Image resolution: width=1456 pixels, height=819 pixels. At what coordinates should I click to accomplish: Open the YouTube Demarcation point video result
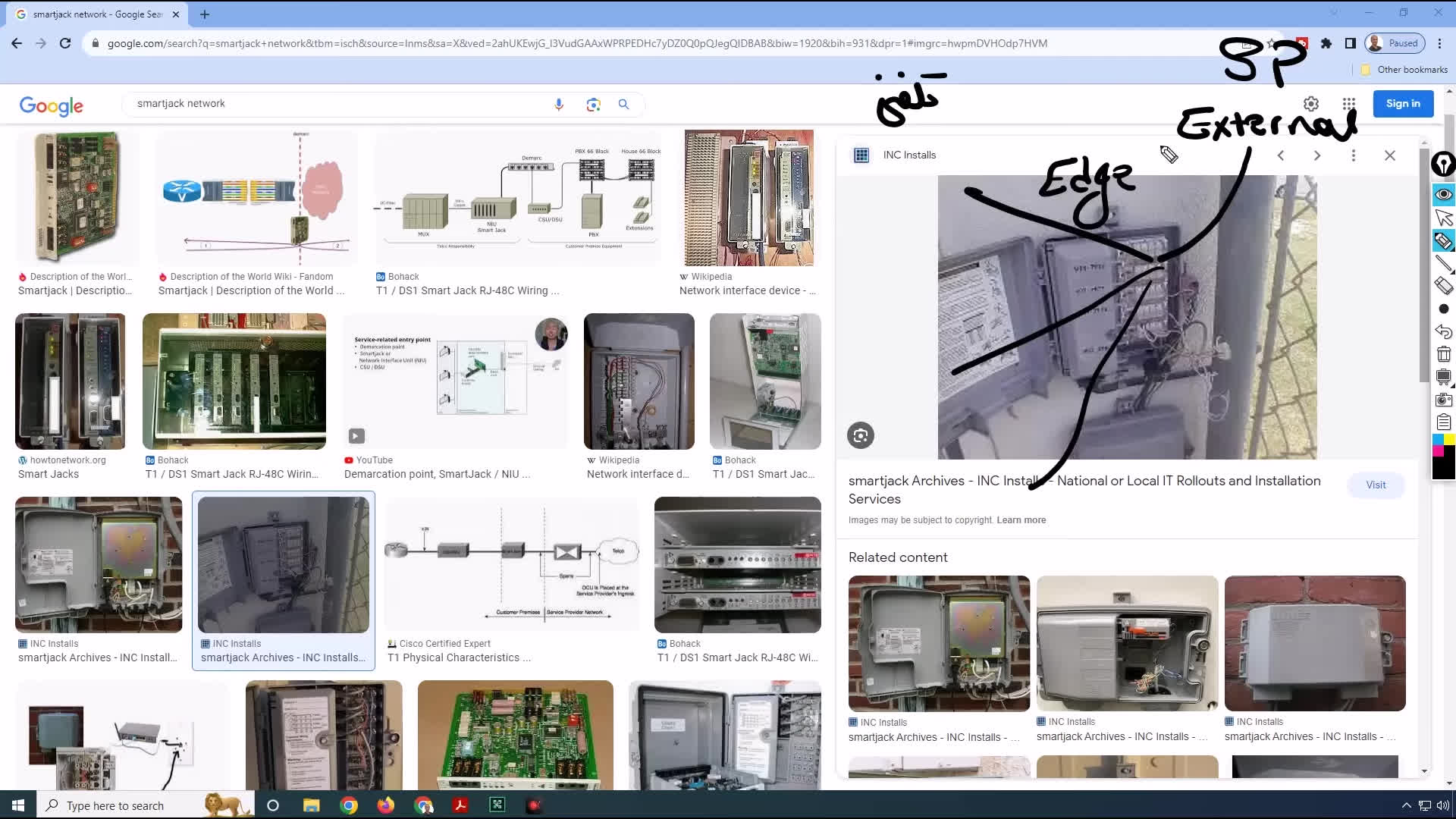(x=456, y=381)
